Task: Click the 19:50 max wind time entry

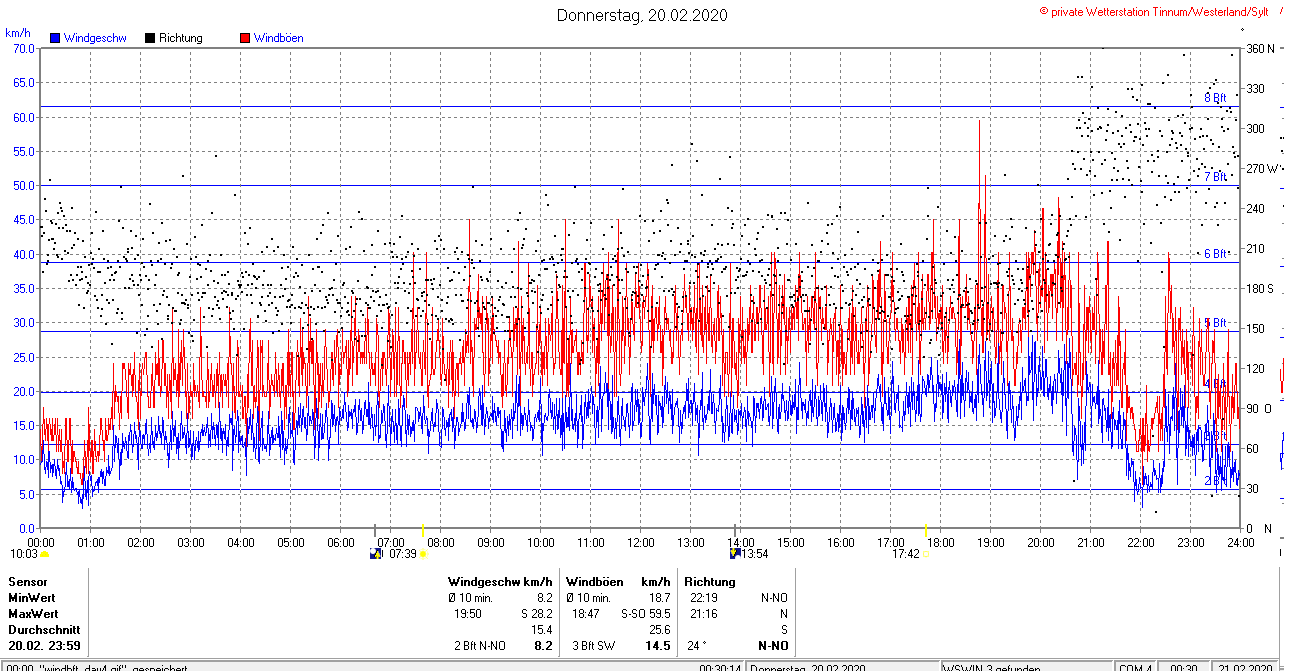Action: click(467, 613)
